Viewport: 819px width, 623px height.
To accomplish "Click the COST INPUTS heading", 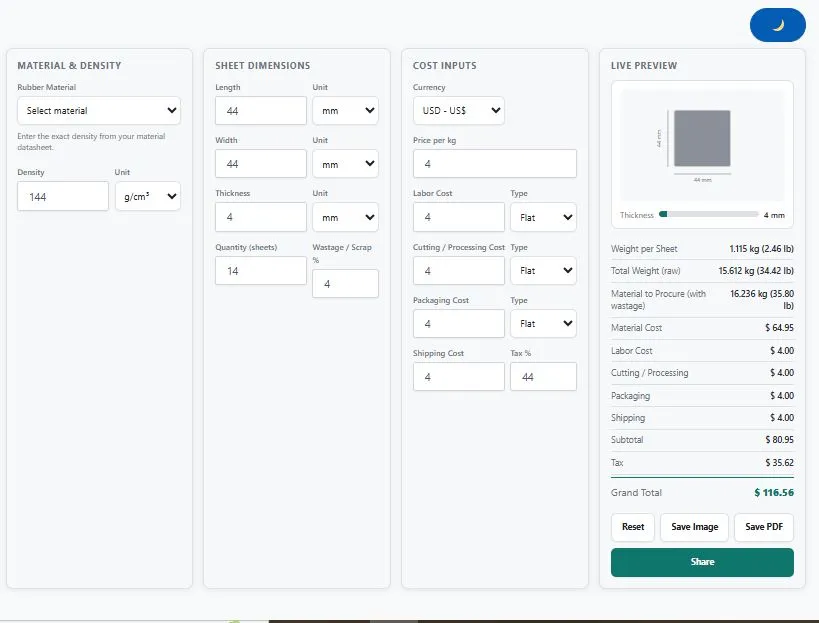I will (444, 66).
